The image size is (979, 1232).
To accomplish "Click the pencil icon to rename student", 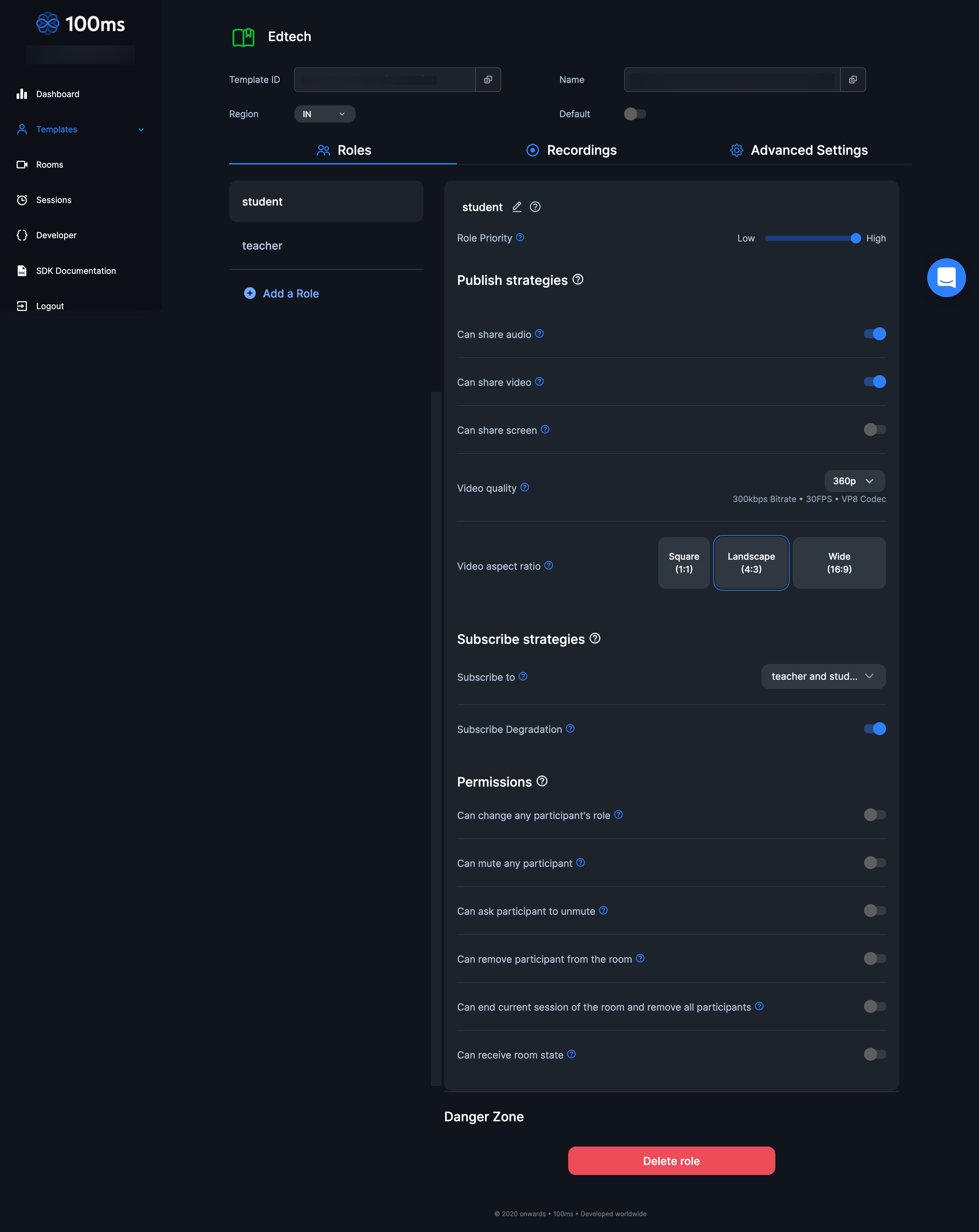I will (x=517, y=207).
